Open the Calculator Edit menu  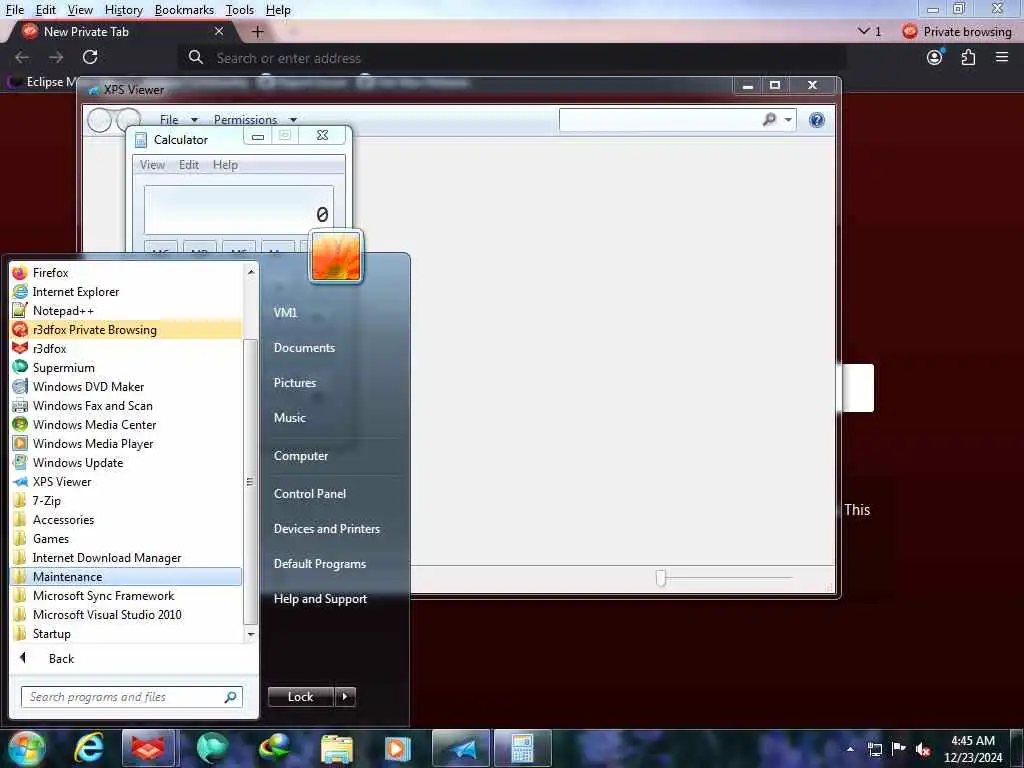click(189, 165)
